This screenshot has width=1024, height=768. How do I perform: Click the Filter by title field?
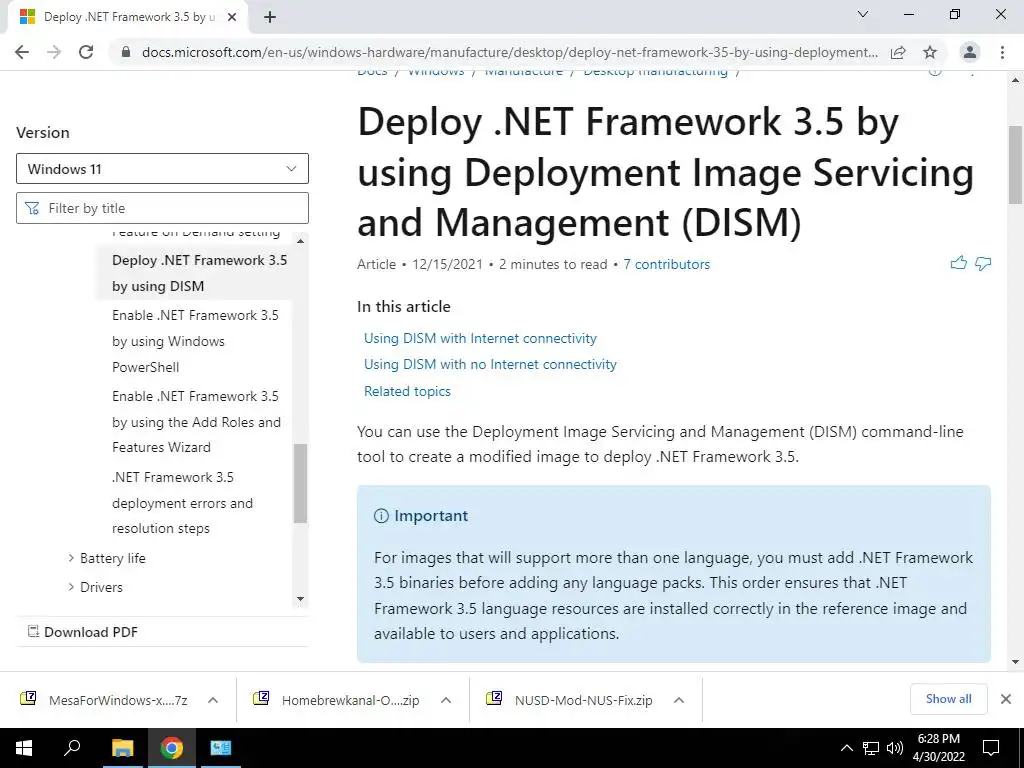(x=162, y=208)
